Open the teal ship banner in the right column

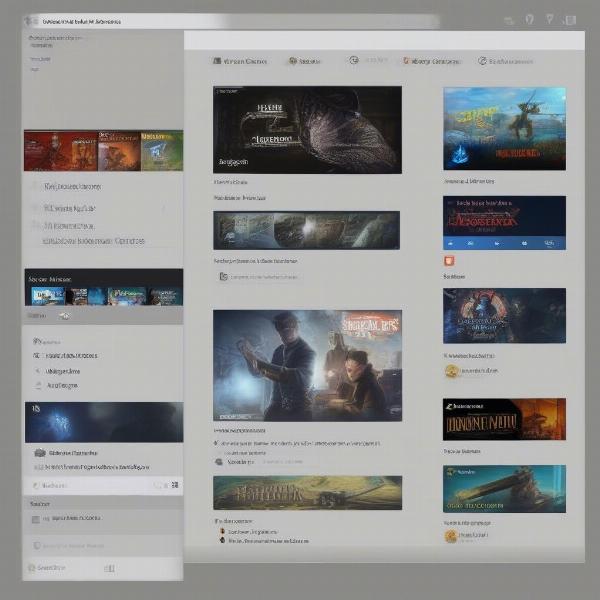504,489
